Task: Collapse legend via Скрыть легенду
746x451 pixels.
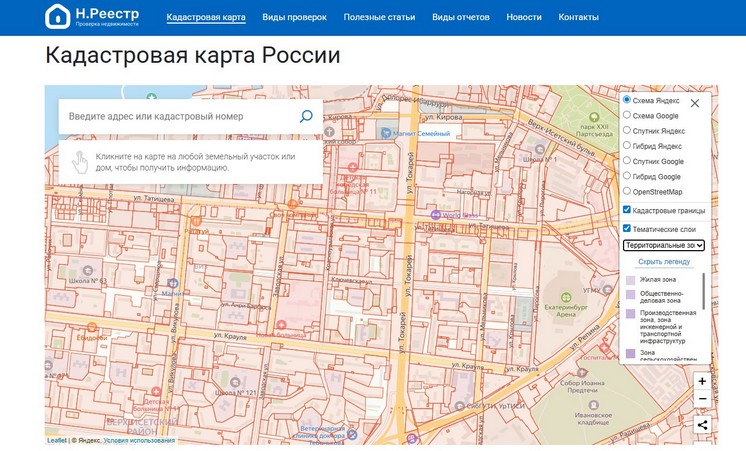Action: [664, 262]
